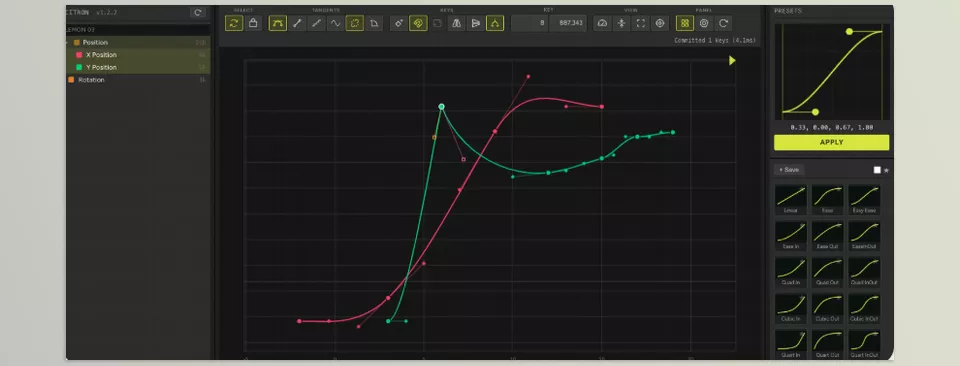The image size is (960, 366).
Task: Choose the Linear preset thumbnail
Action: (x=790, y=200)
